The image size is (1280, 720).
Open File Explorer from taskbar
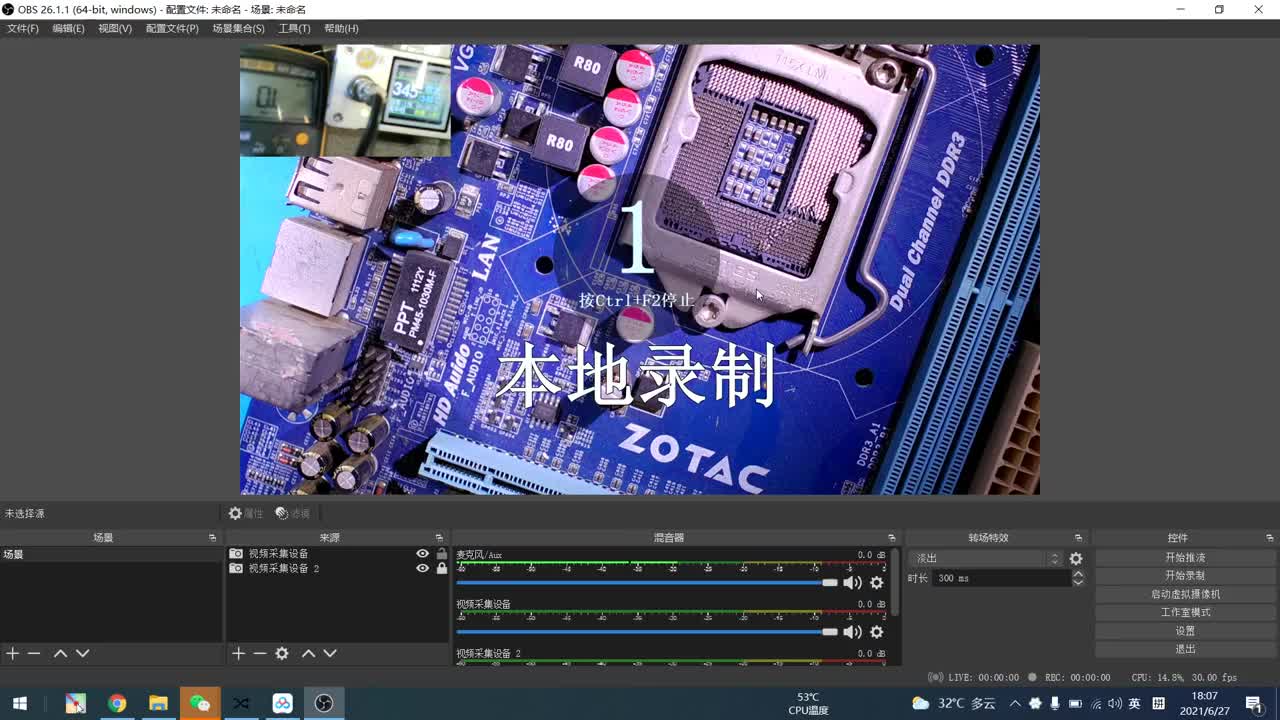(x=158, y=703)
